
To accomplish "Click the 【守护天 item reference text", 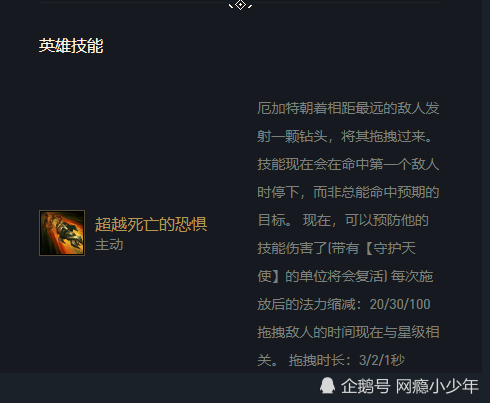I will click(x=391, y=248).
